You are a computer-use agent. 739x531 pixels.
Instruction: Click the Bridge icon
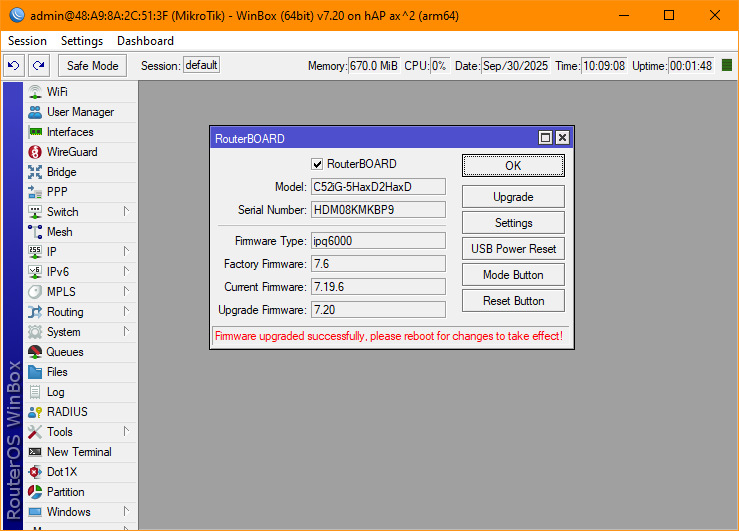point(35,172)
